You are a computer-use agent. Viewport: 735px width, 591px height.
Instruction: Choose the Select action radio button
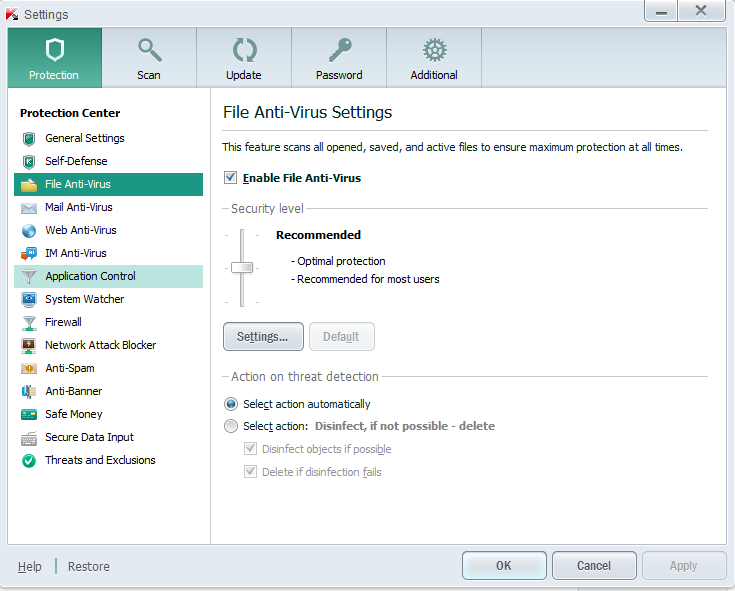pyautogui.click(x=231, y=426)
